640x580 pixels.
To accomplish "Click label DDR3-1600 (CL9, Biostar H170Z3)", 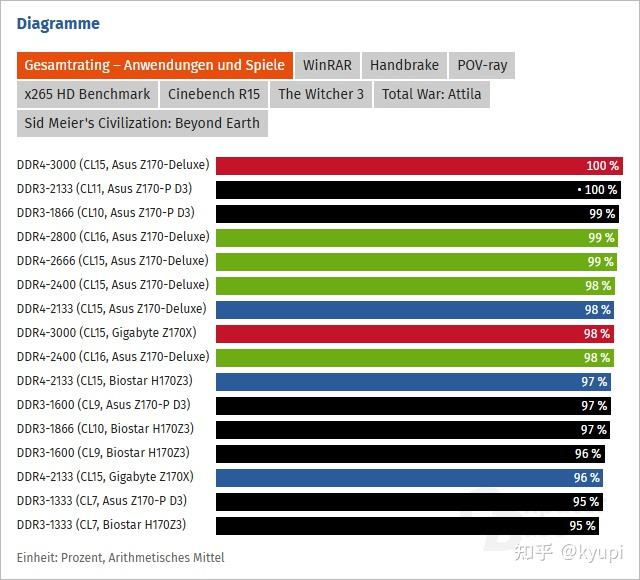I will pyautogui.click(x=103, y=453).
